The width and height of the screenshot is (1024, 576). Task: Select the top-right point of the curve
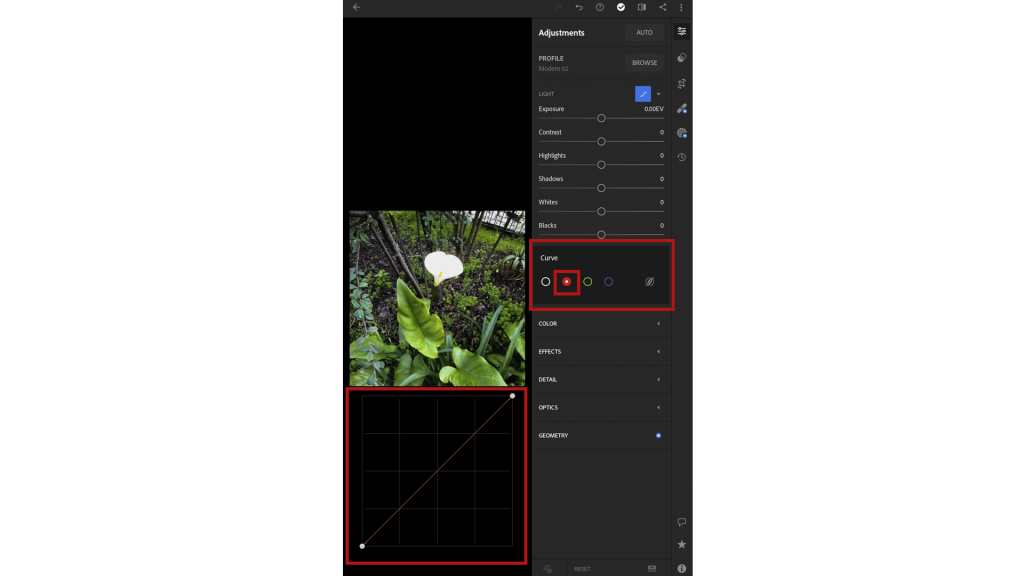(513, 396)
